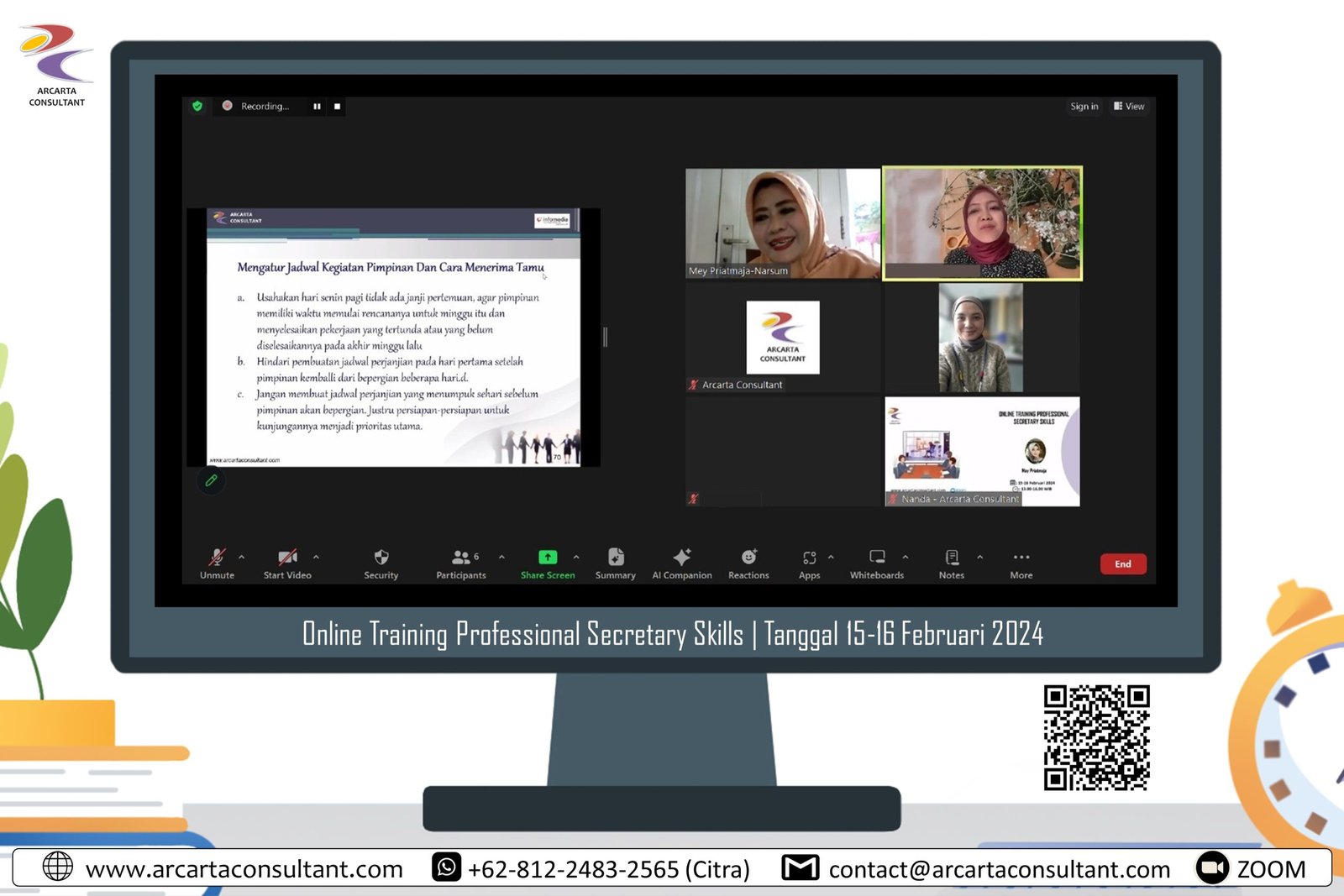Viewport: 1344px width, 896px height.
Task: Open the More options menu
Action: pos(1021,558)
